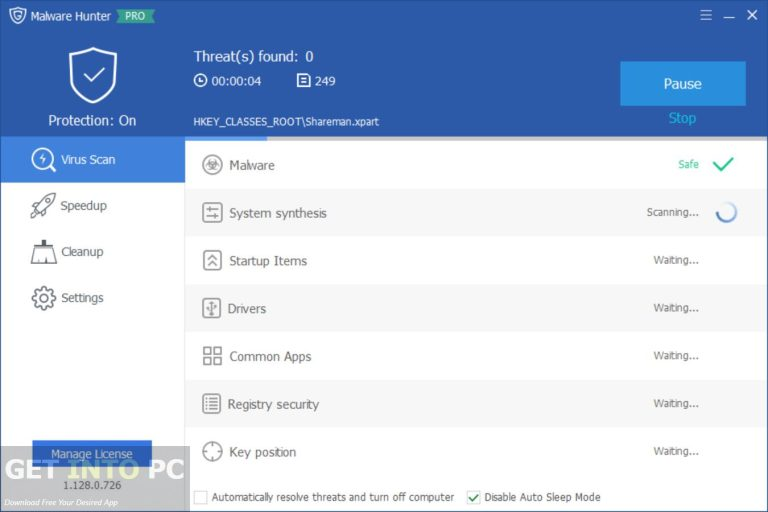Click 'Waiting...' status on Drivers row
The width and height of the screenshot is (768, 512).
676,308
